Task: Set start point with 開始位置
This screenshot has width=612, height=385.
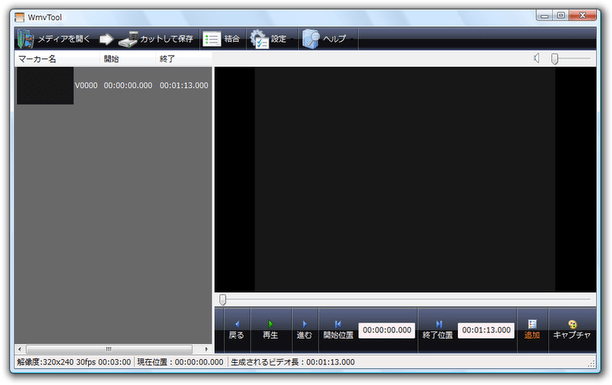Action: (x=338, y=330)
